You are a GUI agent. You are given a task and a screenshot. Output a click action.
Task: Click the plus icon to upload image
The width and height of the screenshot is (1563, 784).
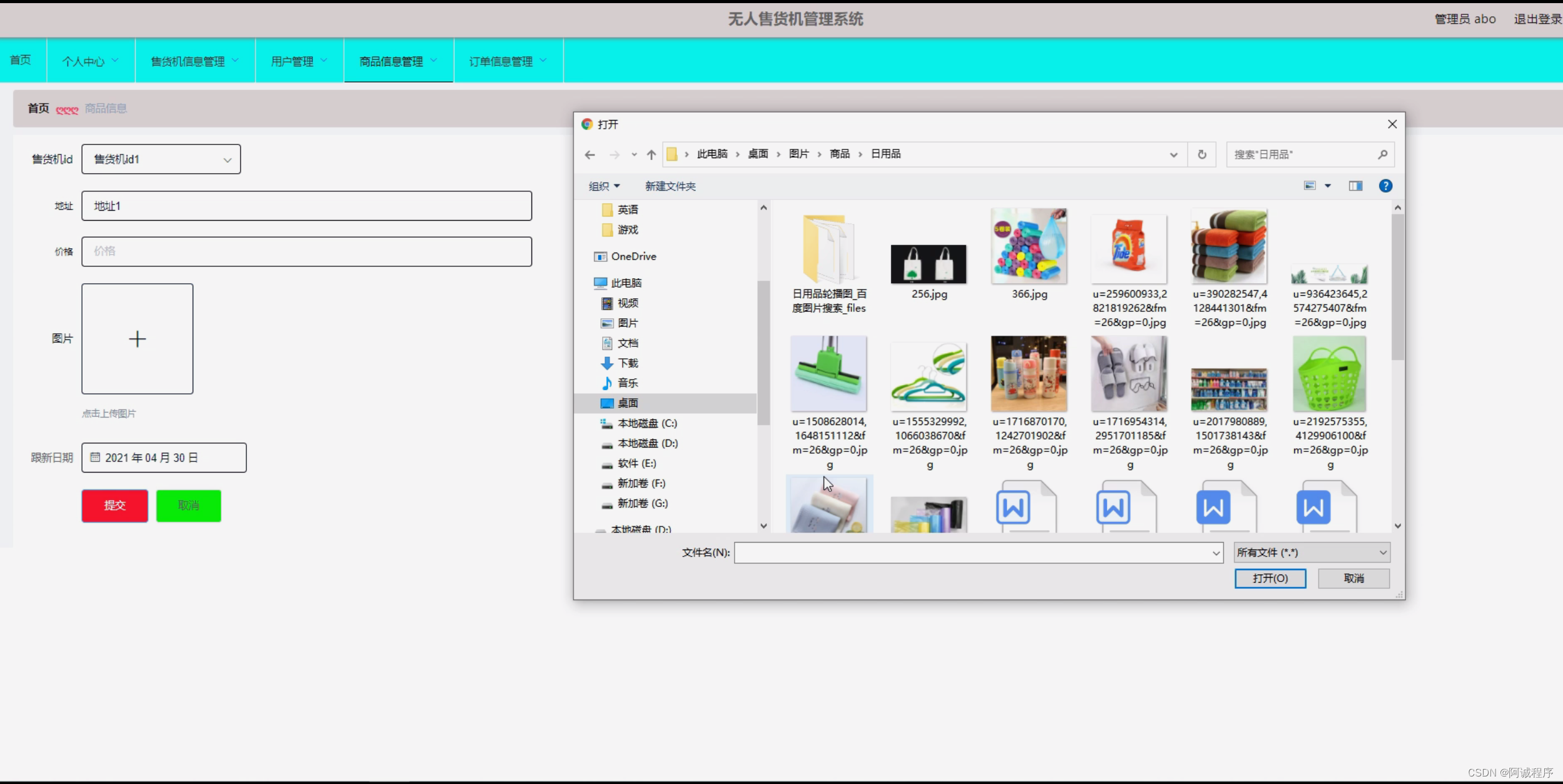tap(137, 339)
